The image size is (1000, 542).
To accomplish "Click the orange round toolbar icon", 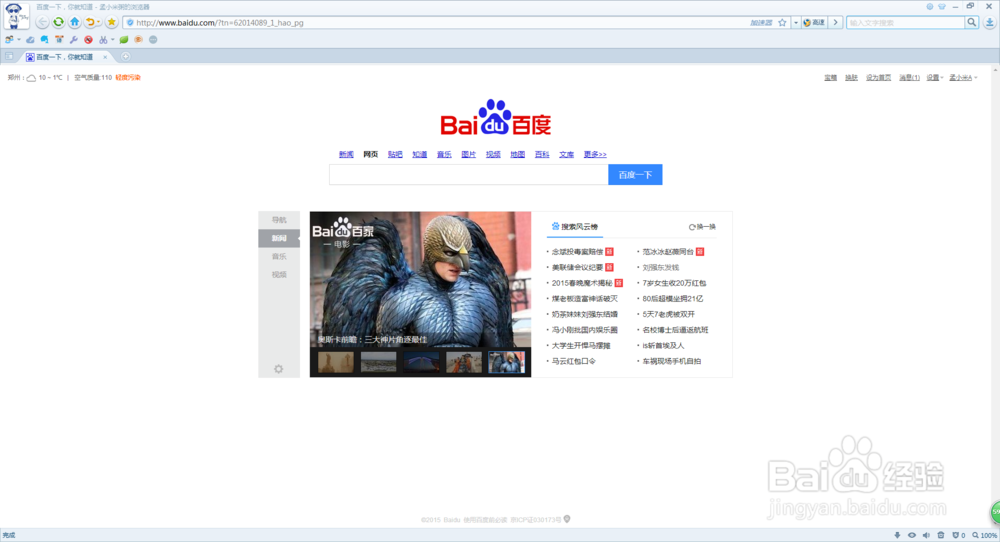I will click(138, 40).
